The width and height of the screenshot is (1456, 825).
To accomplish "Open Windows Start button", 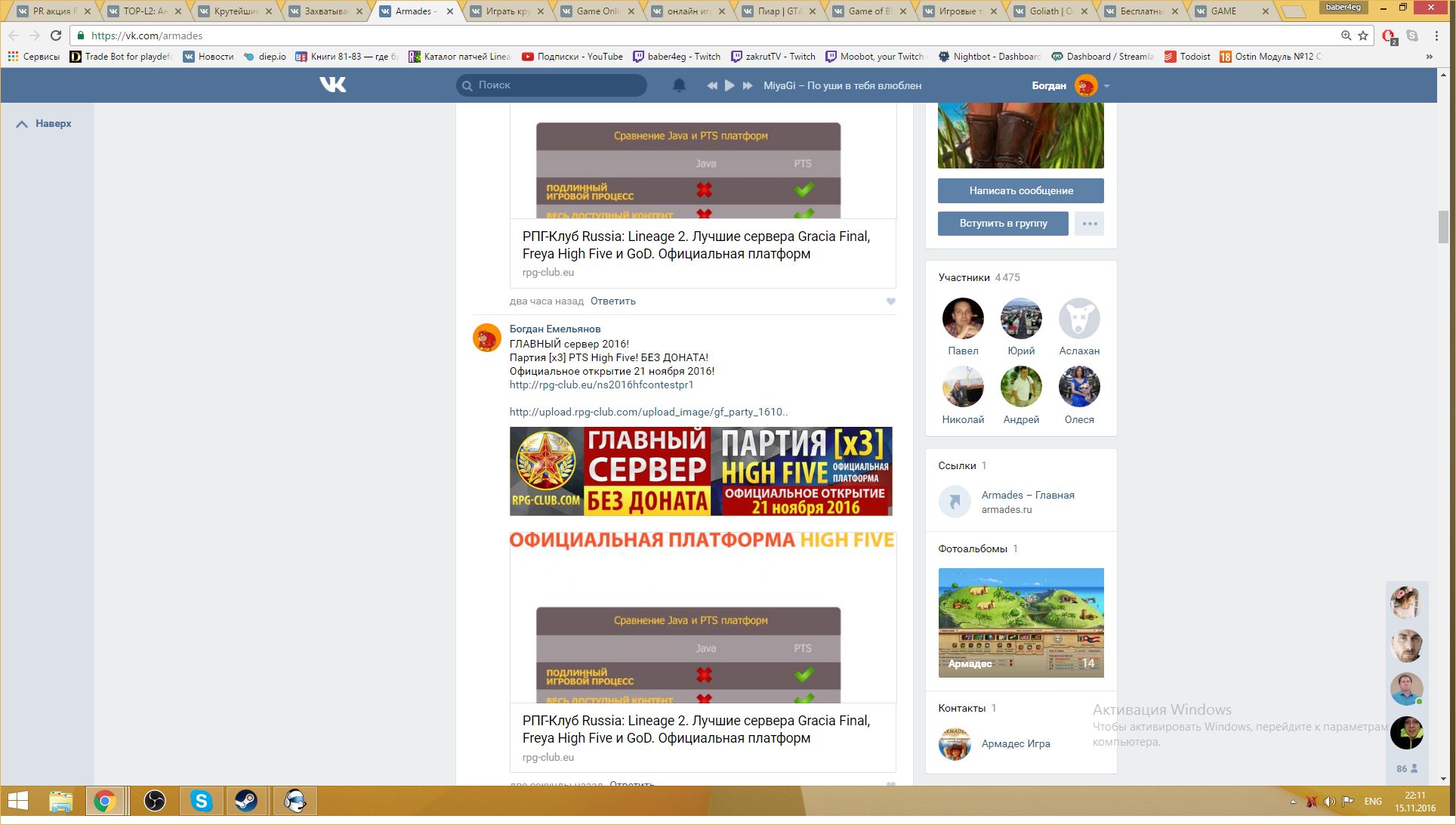I will point(17,802).
